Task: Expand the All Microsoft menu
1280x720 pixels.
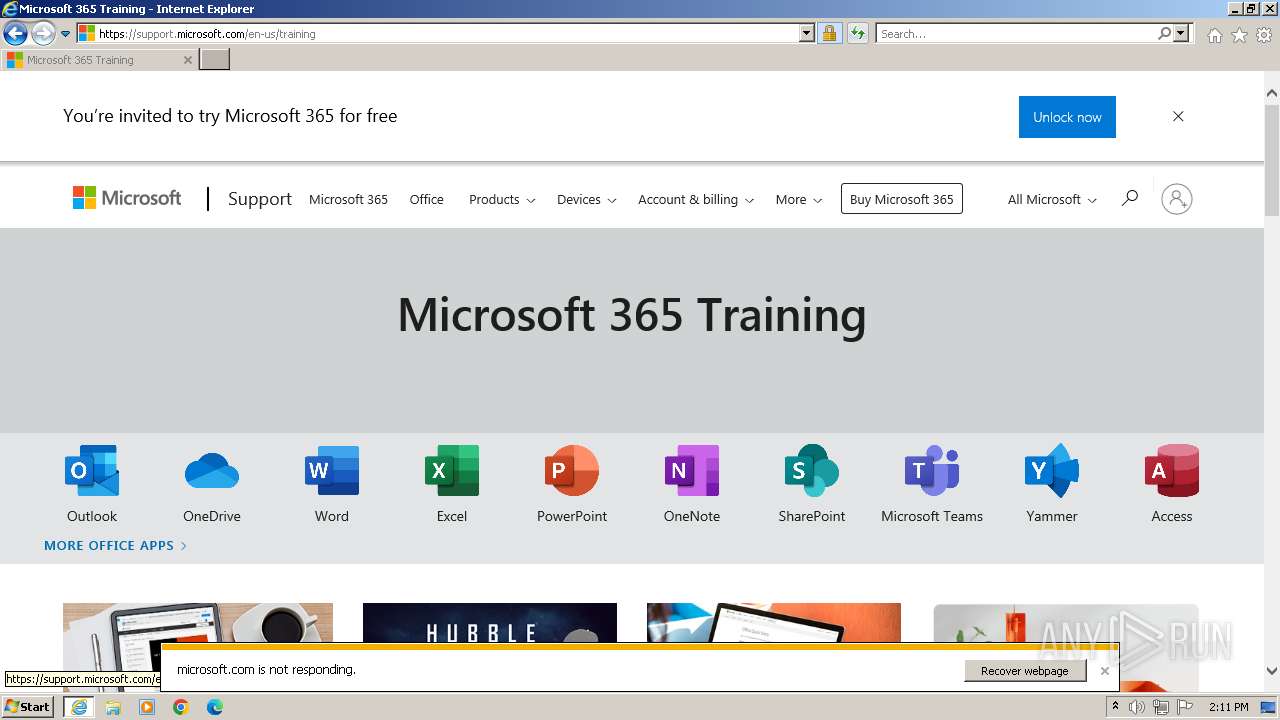Action: 1052,199
